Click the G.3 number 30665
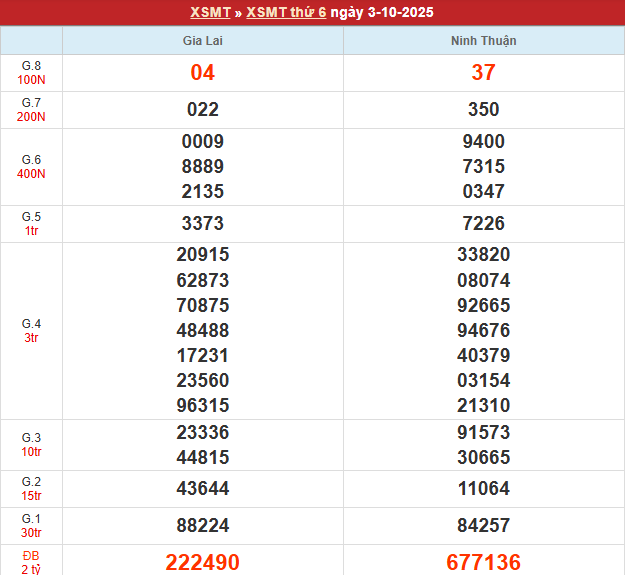The image size is (625, 575). click(484, 458)
